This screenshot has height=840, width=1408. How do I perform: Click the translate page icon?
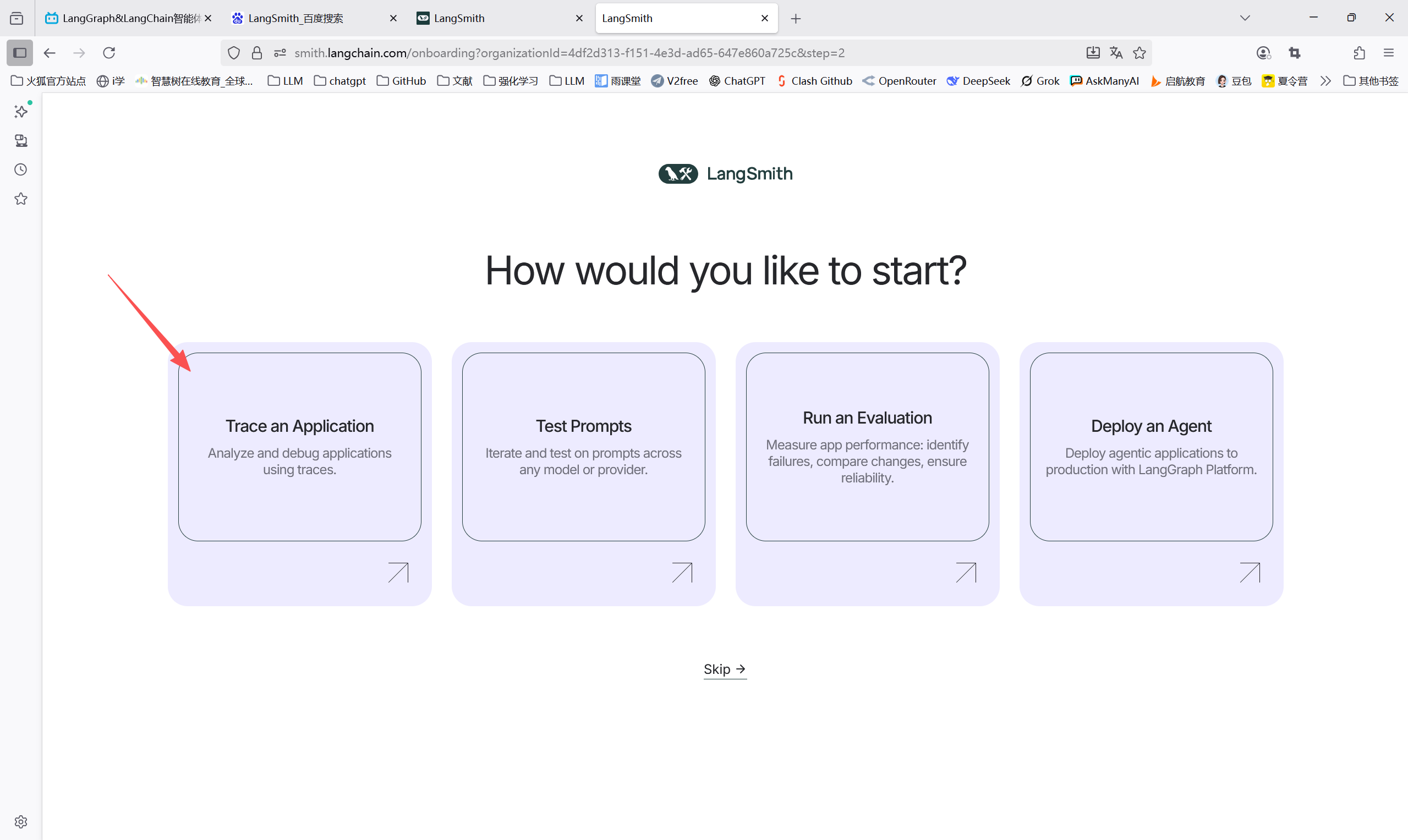[1116, 53]
